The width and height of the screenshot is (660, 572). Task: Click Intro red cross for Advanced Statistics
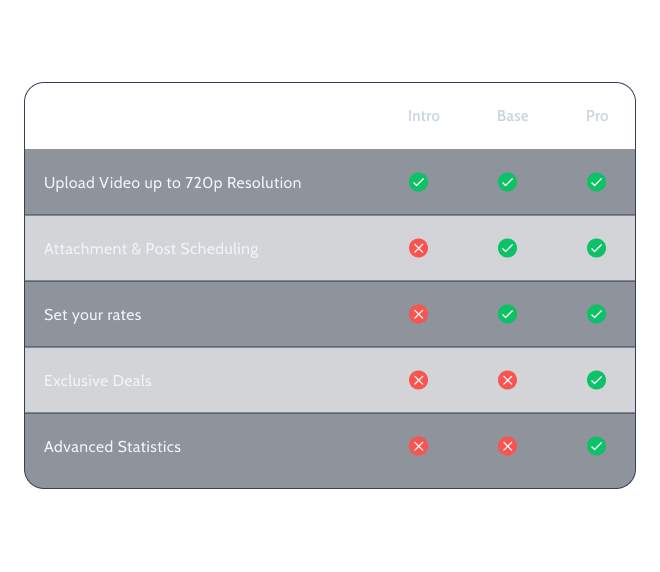tap(418, 446)
